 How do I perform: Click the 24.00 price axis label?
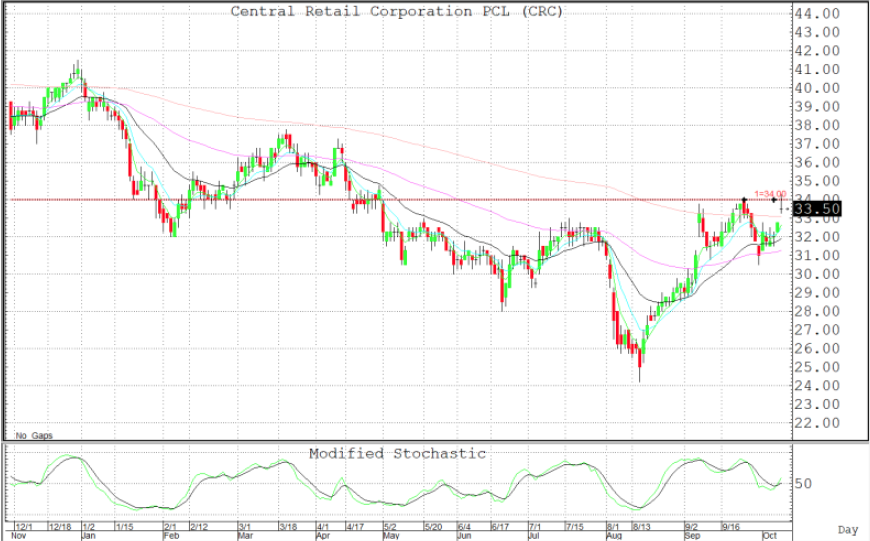[817, 386]
